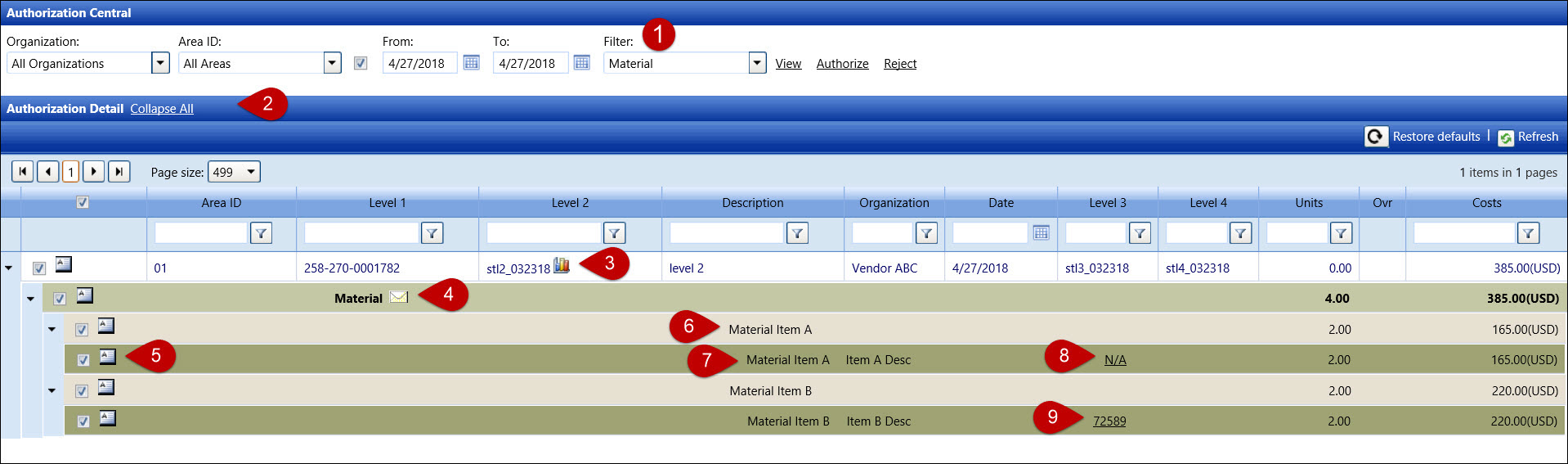The height and width of the screenshot is (464, 1568).
Task: Toggle the select-all checkbox in the grid header
Action: click(x=83, y=202)
